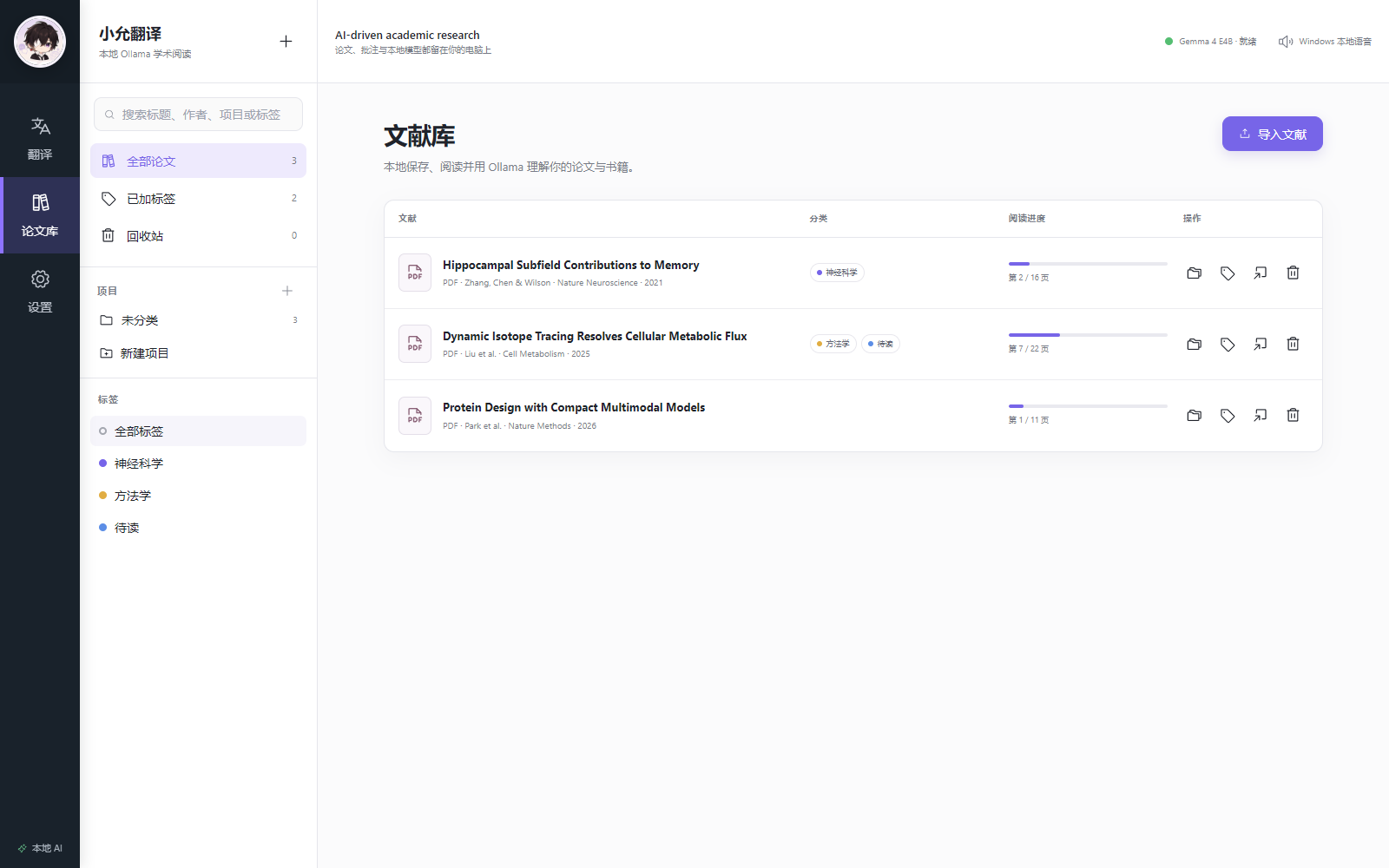Click 文献 column header

407,219
